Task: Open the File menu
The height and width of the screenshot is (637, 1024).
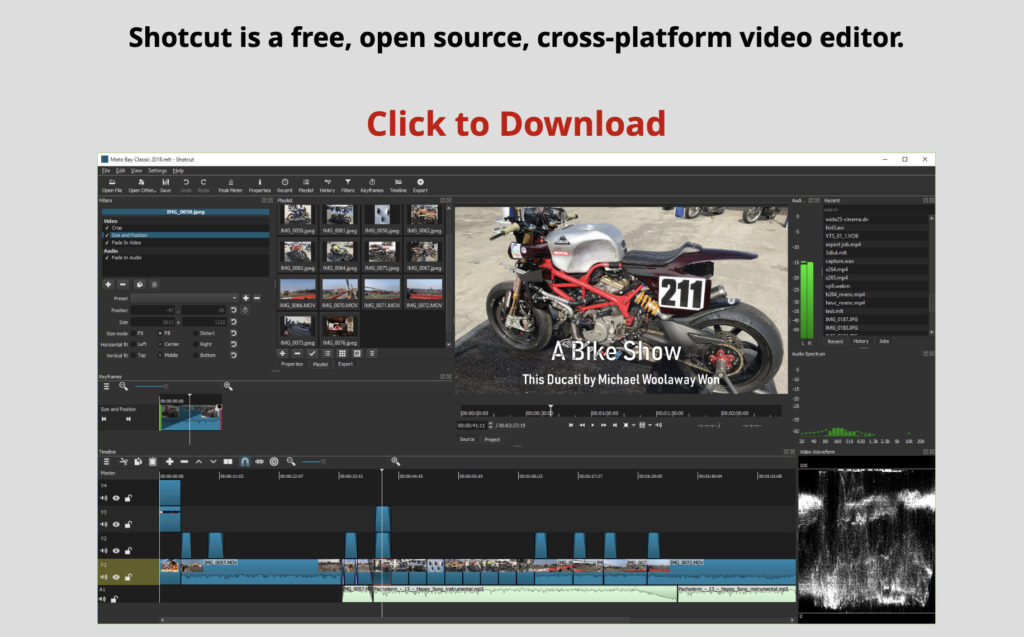Action: [x=106, y=171]
